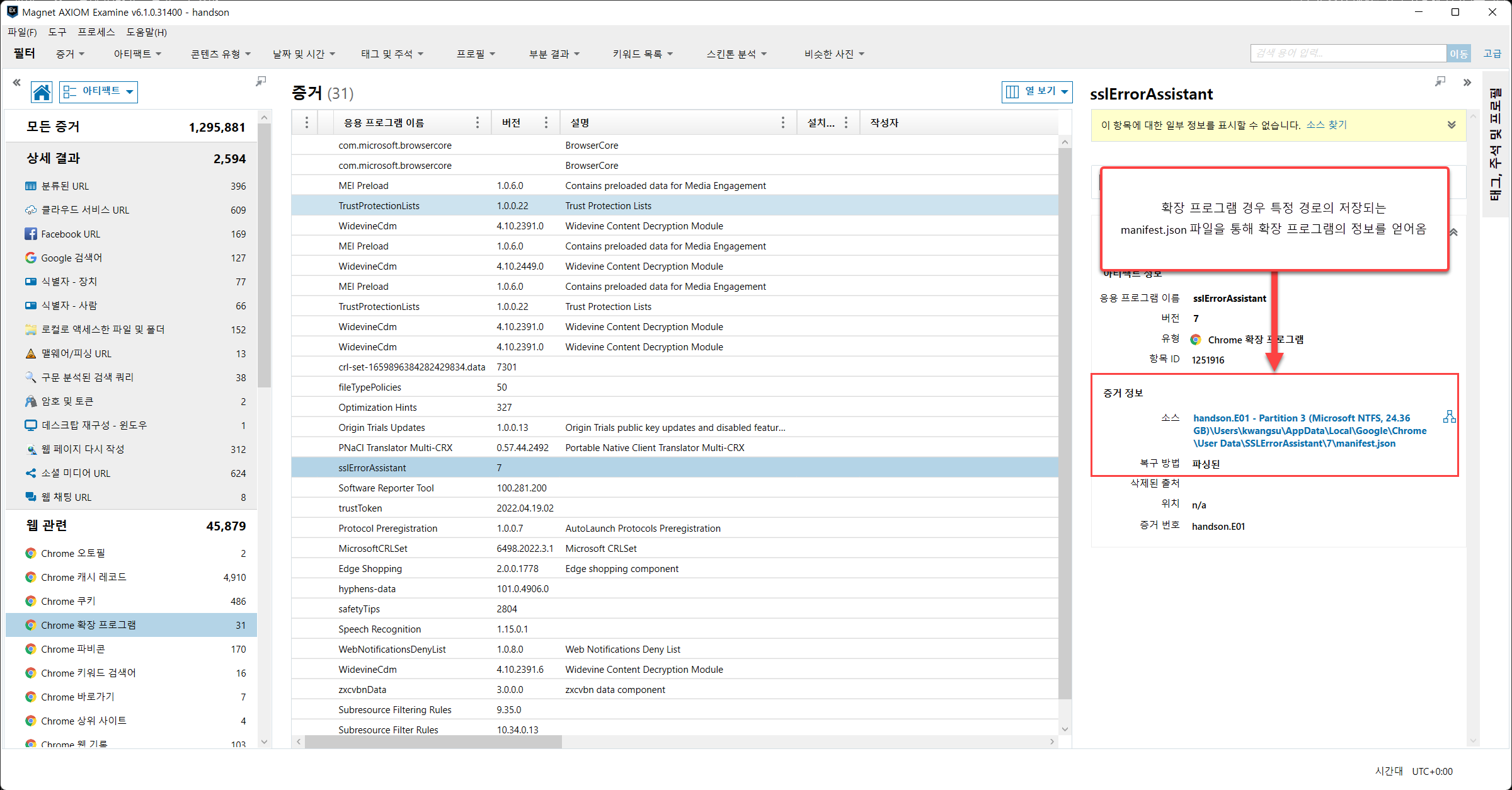
Task: Select the MicrosoftCRLSet row
Action: (x=675, y=549)
